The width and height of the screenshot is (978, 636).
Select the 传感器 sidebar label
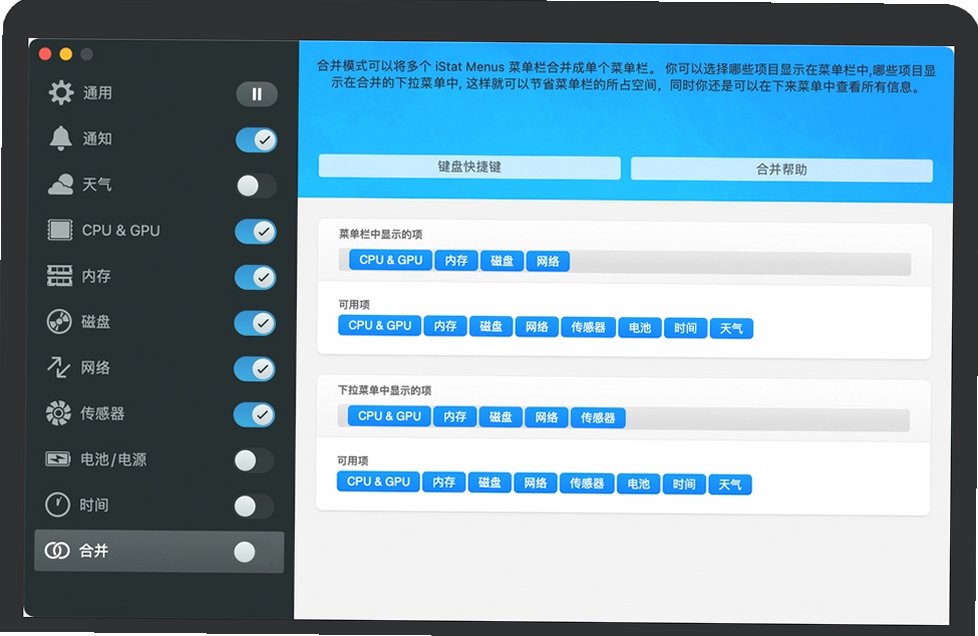pos(102,413)
